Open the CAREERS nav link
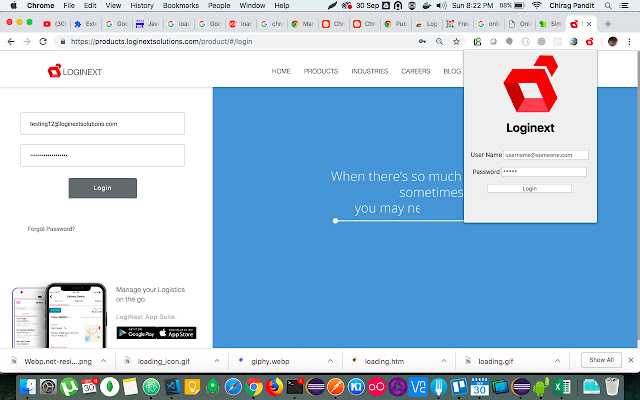This screenshot has height=400, width=640. pos(416,71)
